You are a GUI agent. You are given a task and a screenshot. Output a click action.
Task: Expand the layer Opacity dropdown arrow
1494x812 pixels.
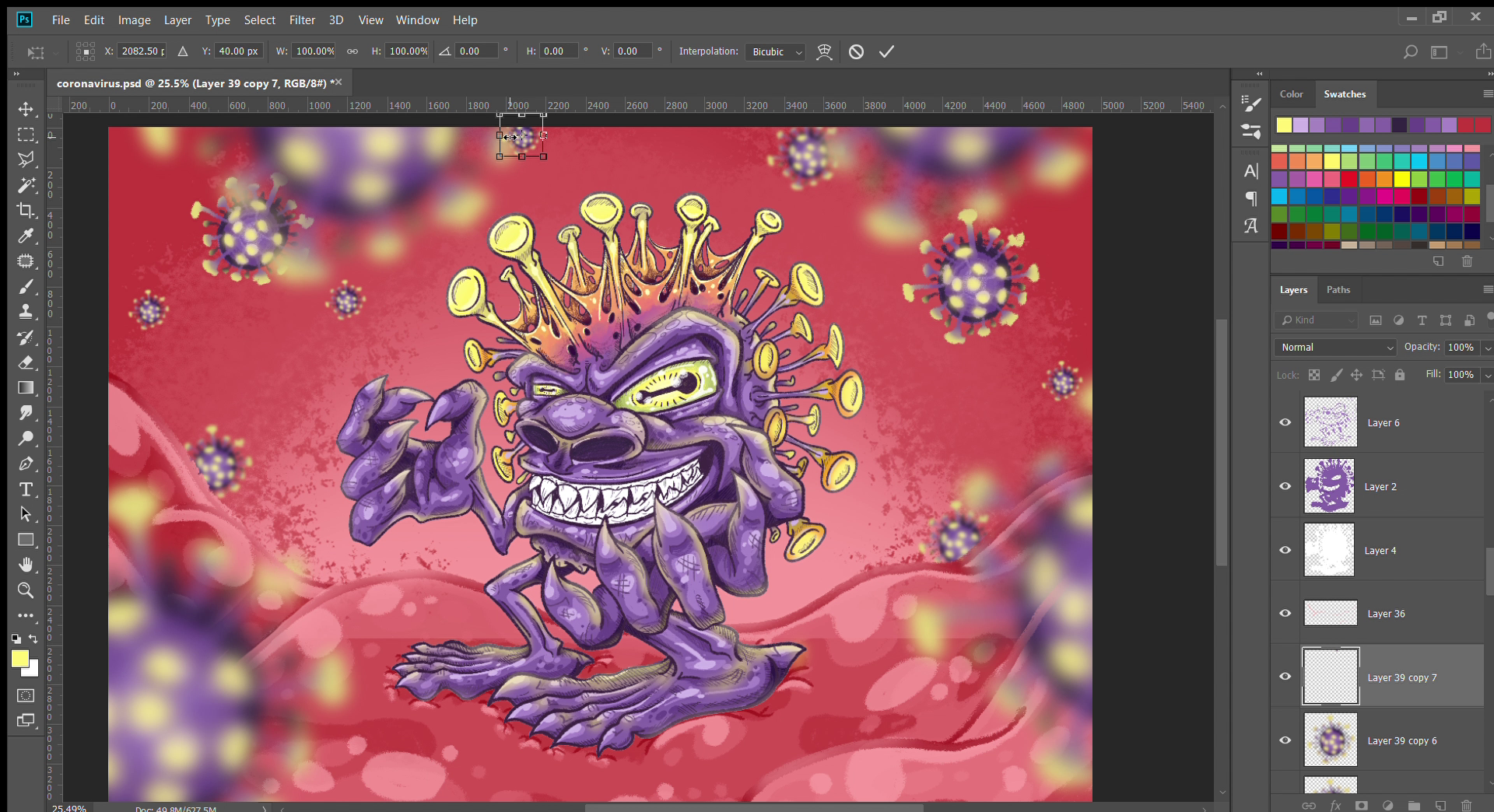pyautogui.click(x=1487, y=348)
